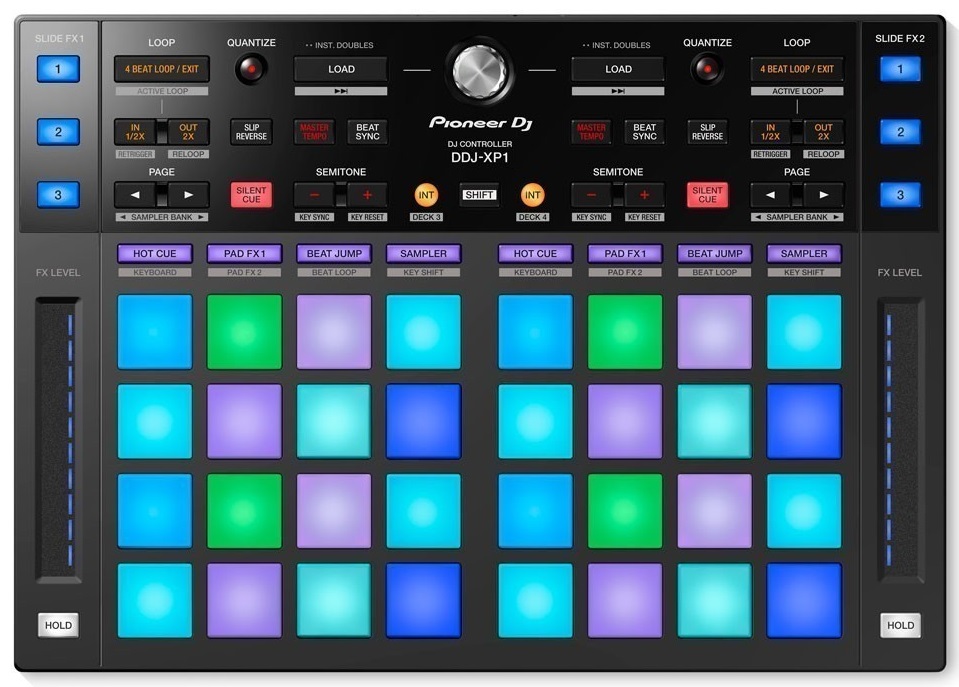
Task: Switch right deck pads to BEAT JUMP mode
Action: (x=714, y=254)
